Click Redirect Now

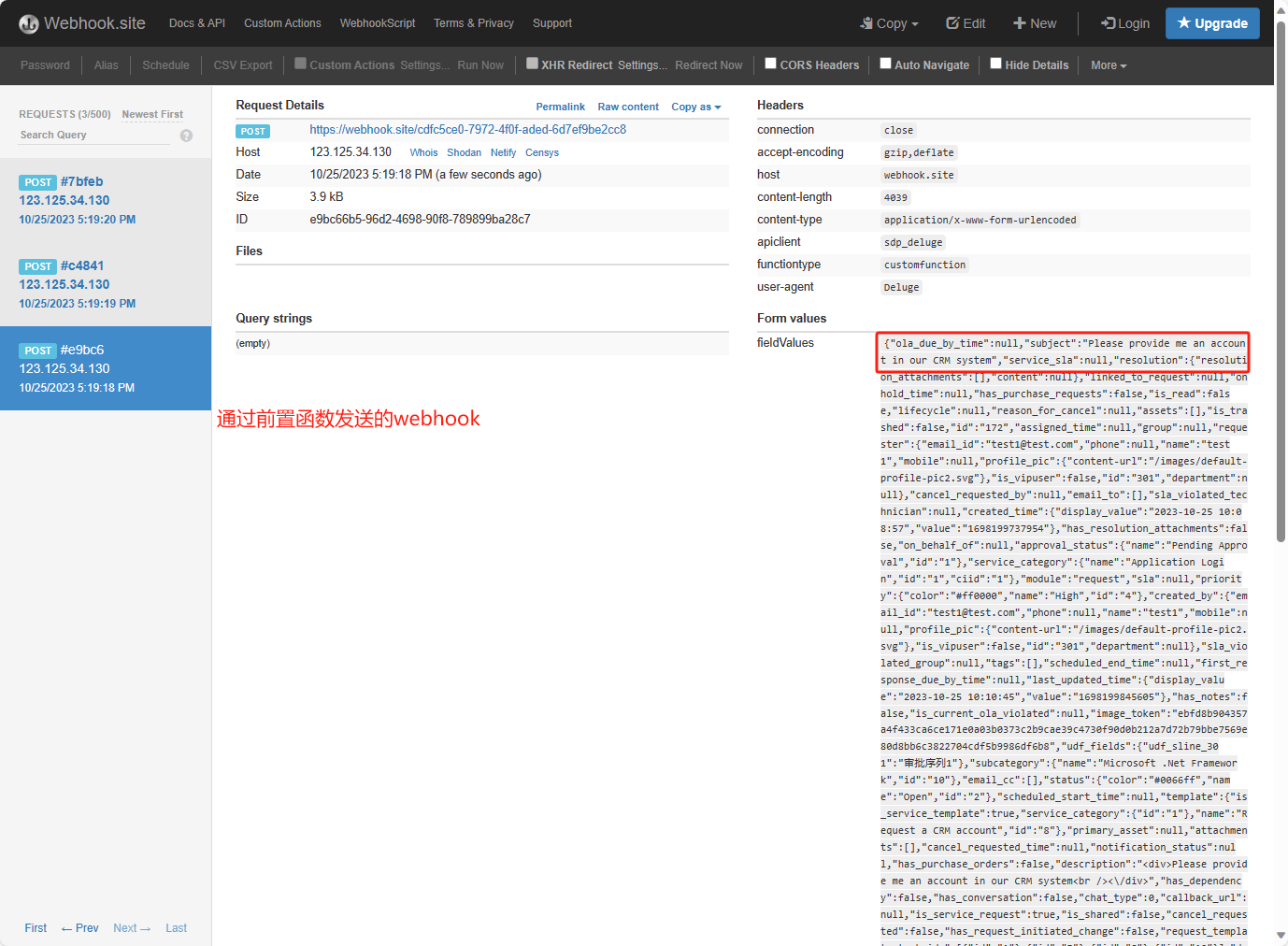tap(708, 65)
